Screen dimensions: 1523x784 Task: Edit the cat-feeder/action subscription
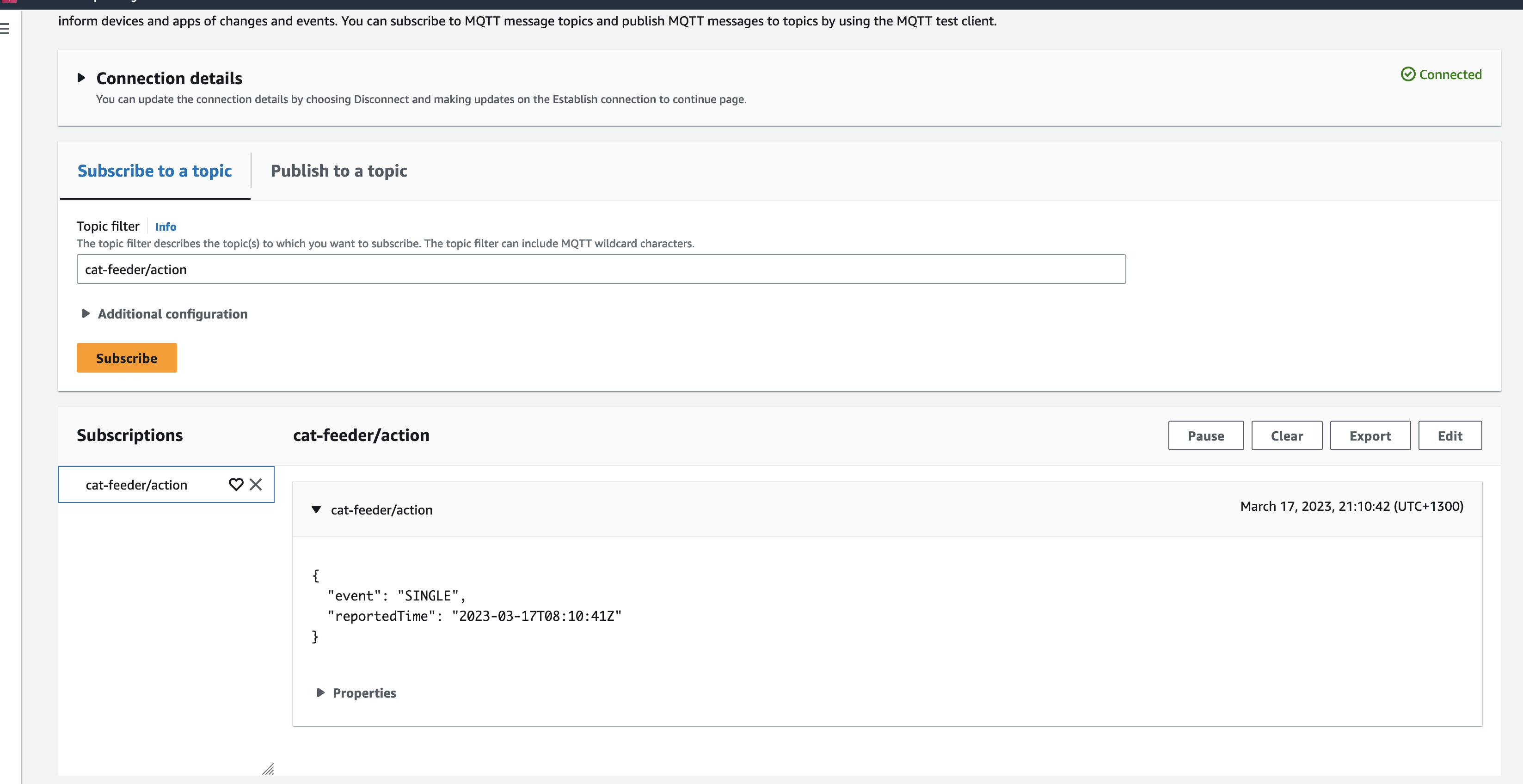(x=1449, y=436)
